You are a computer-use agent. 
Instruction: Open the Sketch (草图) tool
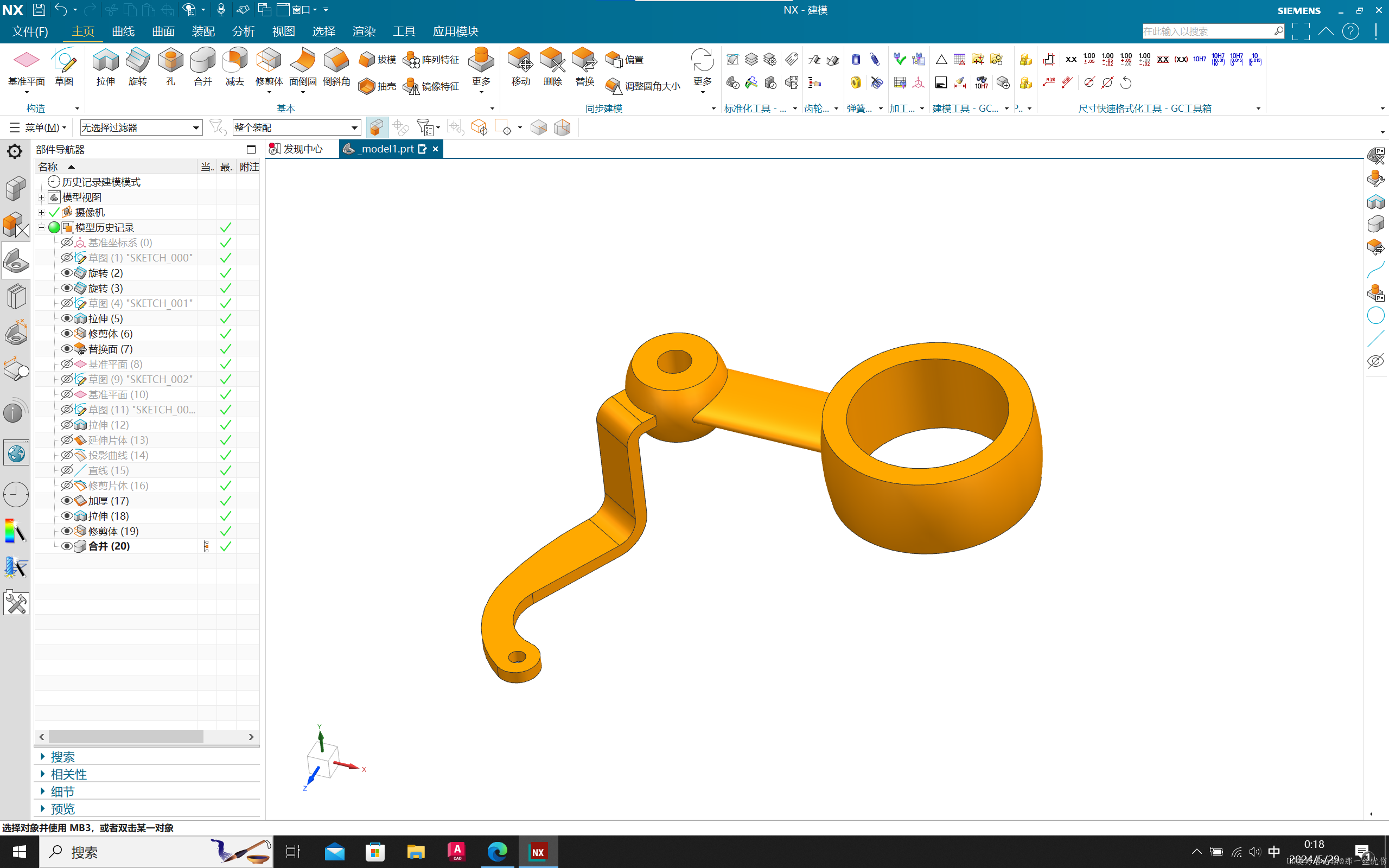(x=63, y=67)
